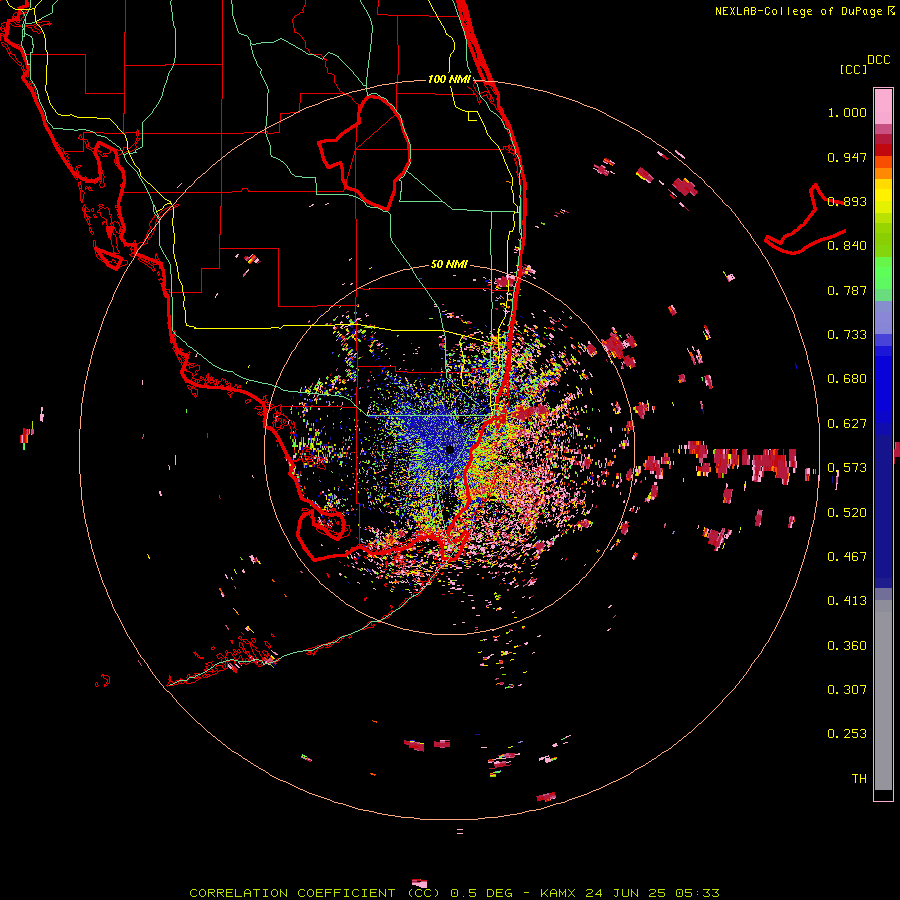Select the 0.627 scale value

click(847, 424)
